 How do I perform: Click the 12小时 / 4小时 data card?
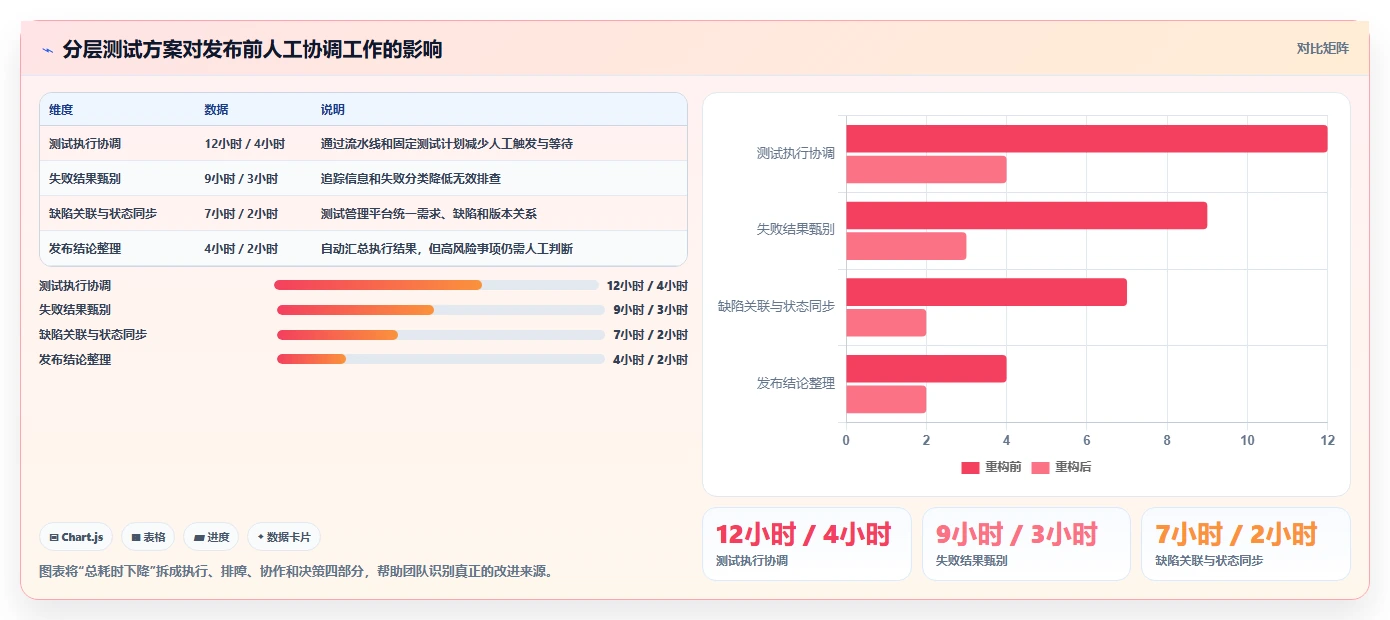(807, 544)
